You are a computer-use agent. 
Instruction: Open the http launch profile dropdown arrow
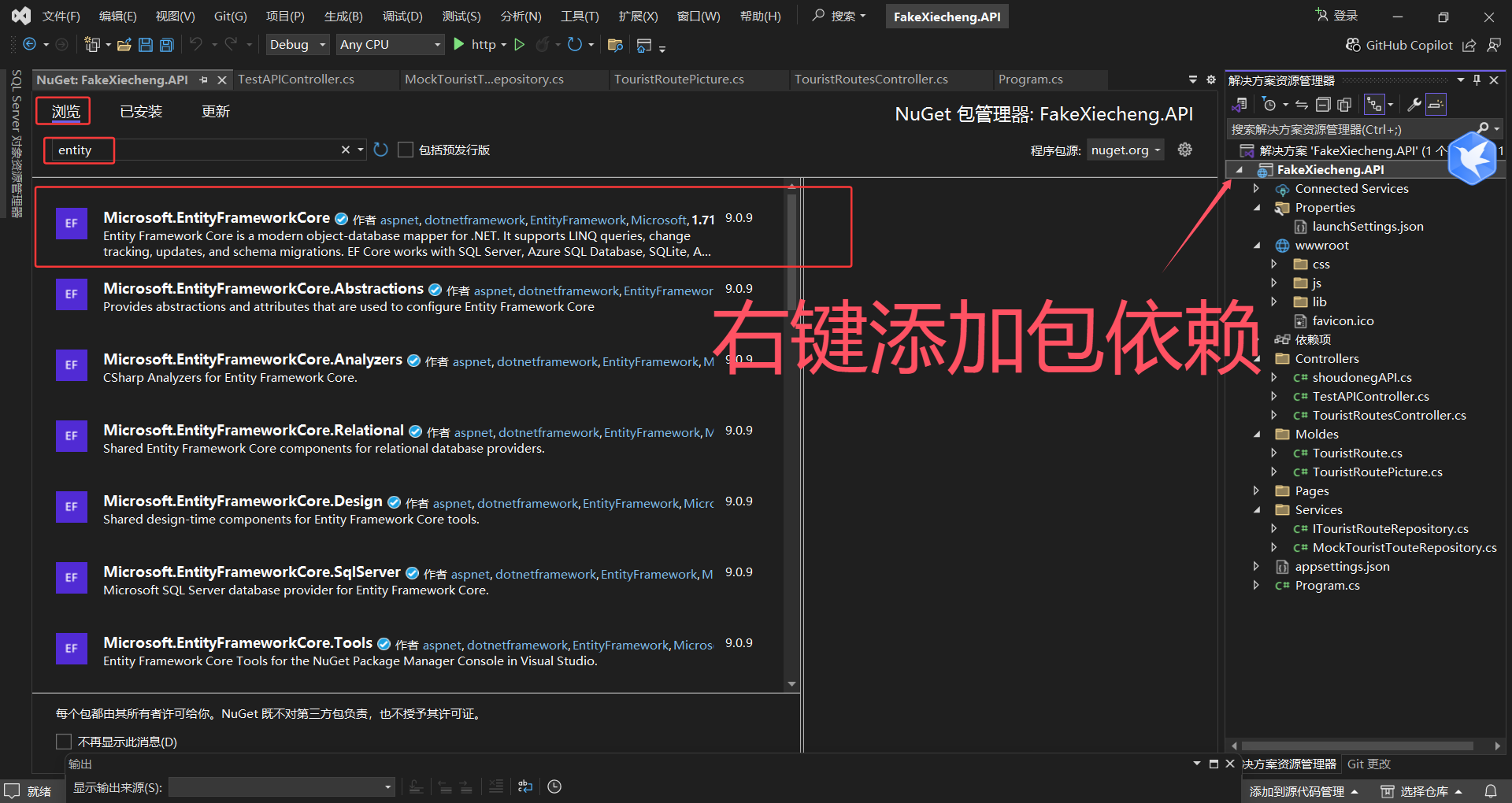coord(503,45)
